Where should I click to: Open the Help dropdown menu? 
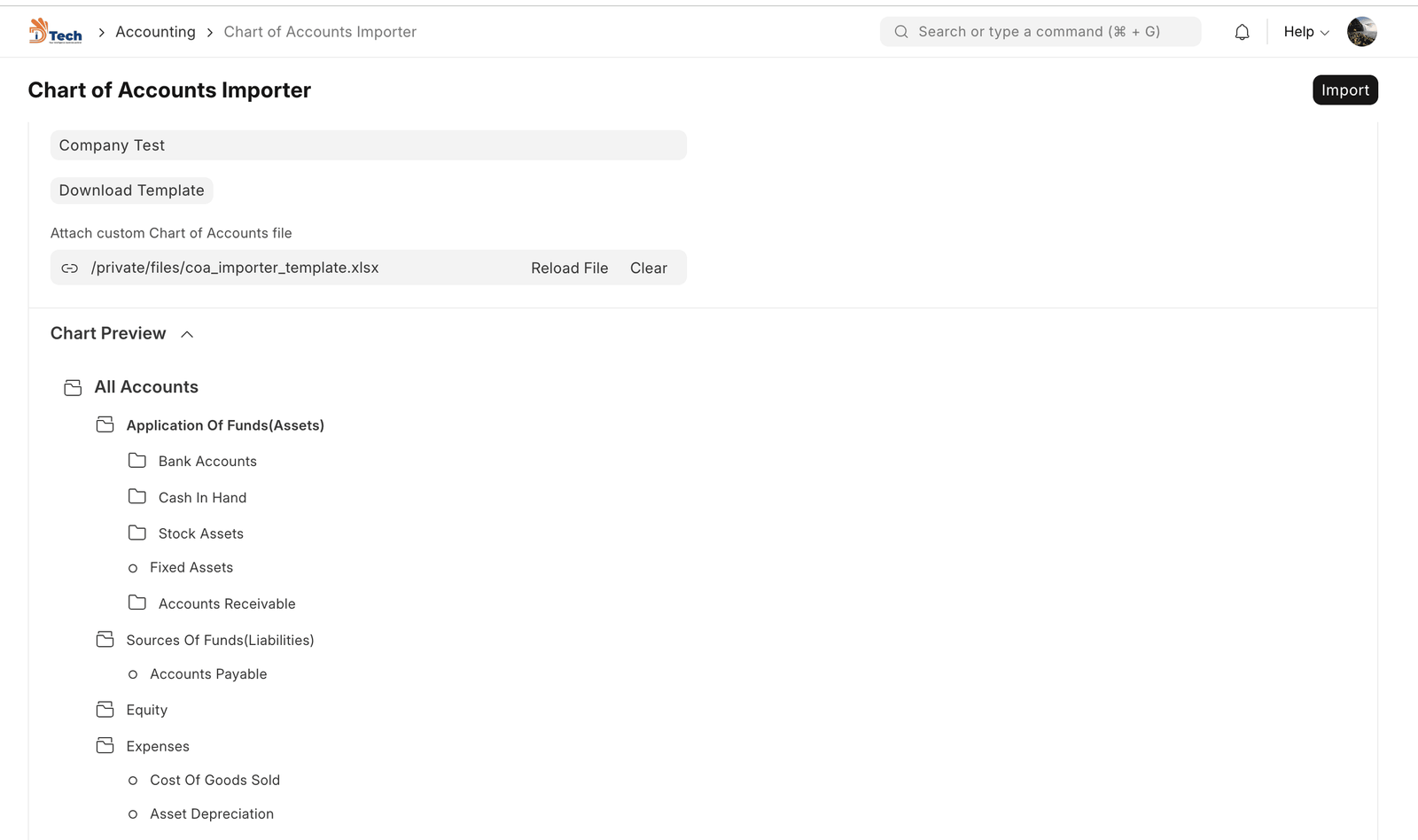click(1305, 32)
